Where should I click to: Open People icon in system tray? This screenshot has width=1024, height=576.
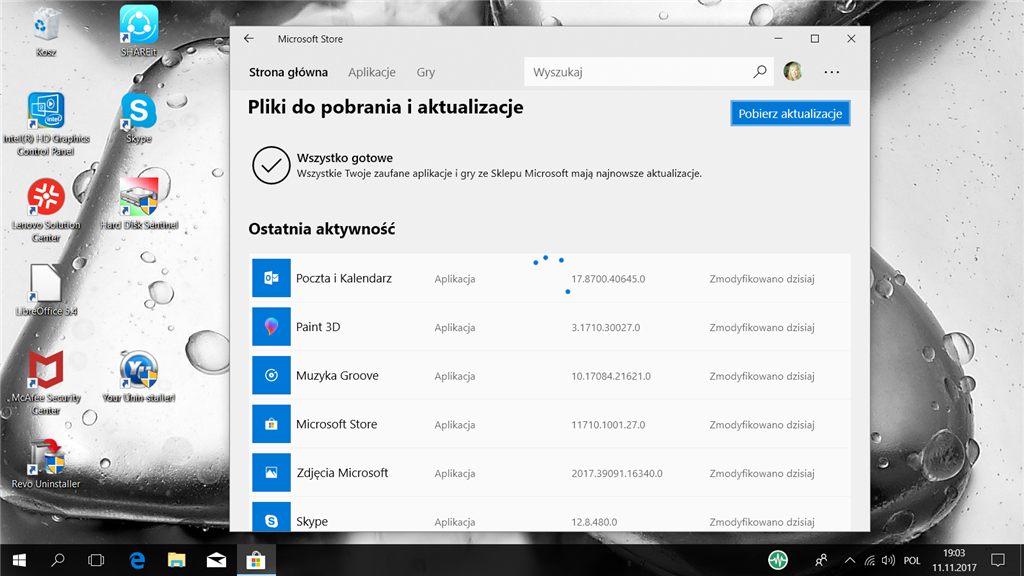821,560
